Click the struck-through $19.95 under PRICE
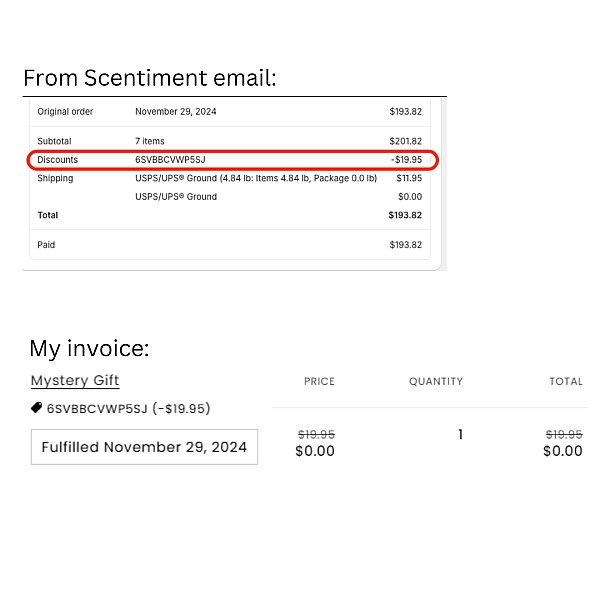 coord(316,434)
